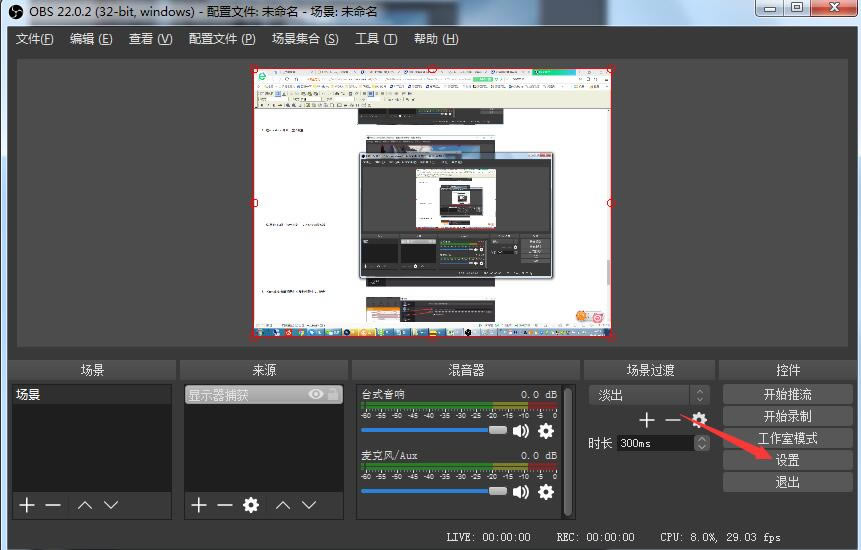Image resolution: width=861 pixels, height=550 pixels.
Task: Select the 场景 item in scene list
Action: pos(92,395)
